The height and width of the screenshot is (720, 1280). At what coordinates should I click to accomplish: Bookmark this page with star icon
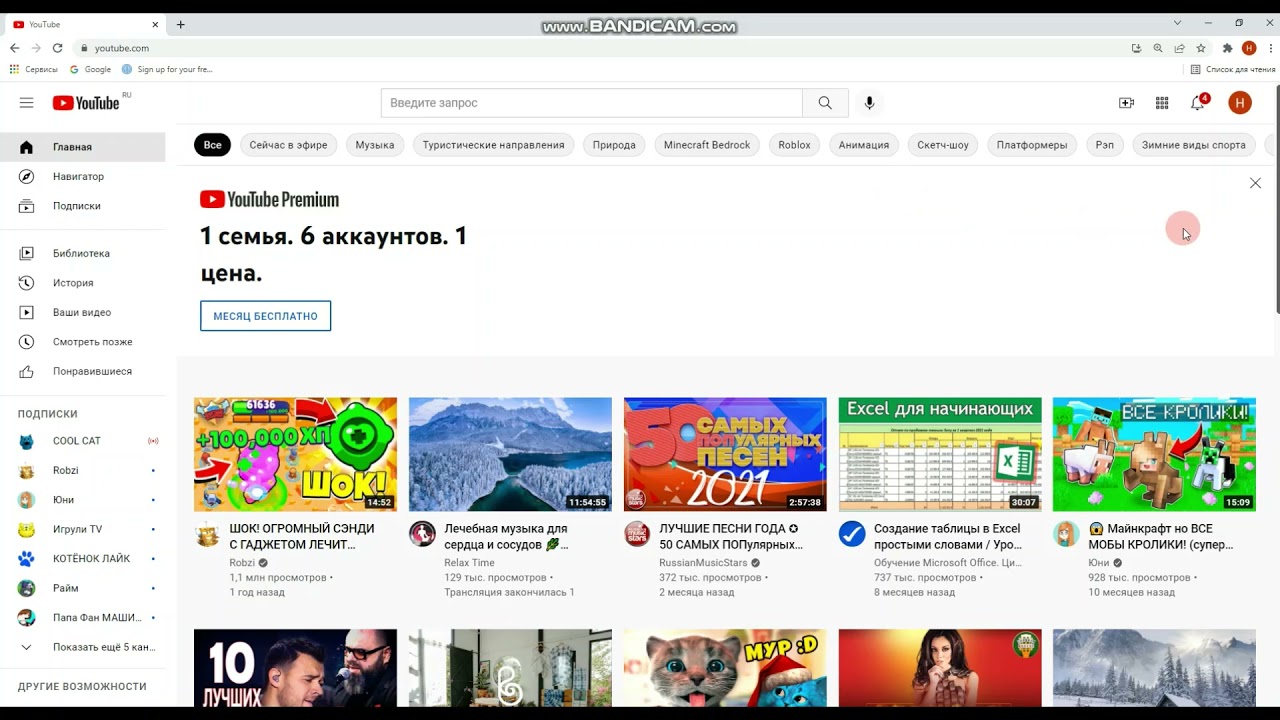click(1201, 48)
